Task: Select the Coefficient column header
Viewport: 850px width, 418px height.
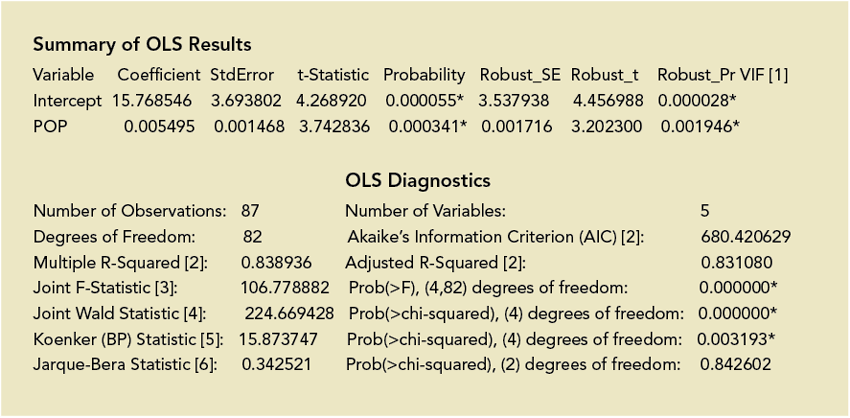Action: 158,75
